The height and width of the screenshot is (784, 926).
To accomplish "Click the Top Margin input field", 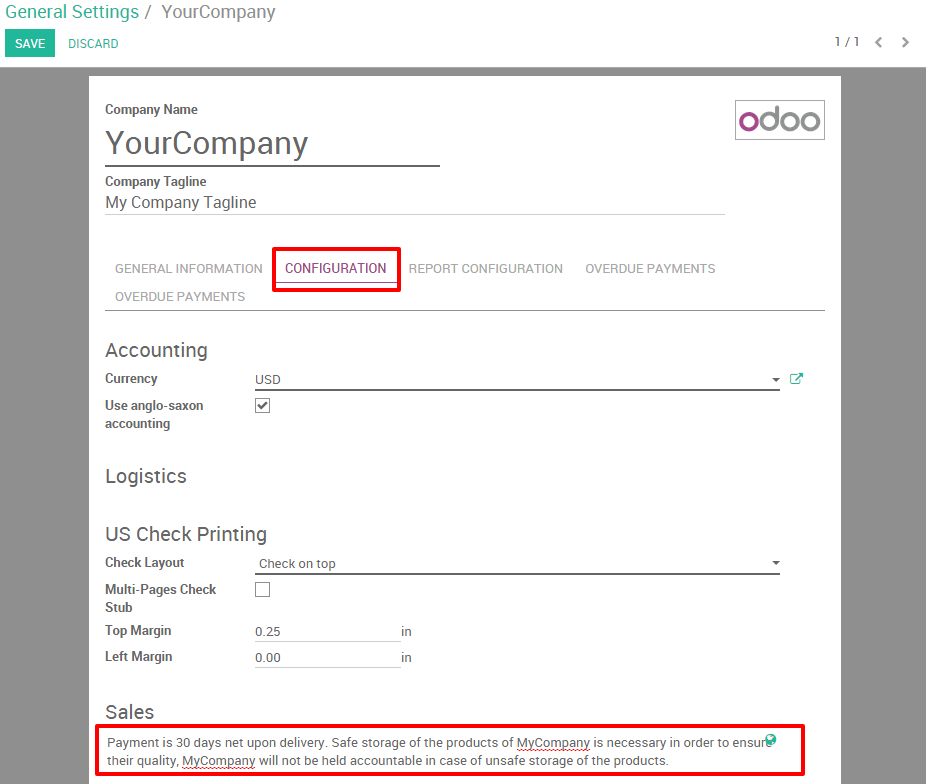I will pyautogui.click(x=327, y=632).
